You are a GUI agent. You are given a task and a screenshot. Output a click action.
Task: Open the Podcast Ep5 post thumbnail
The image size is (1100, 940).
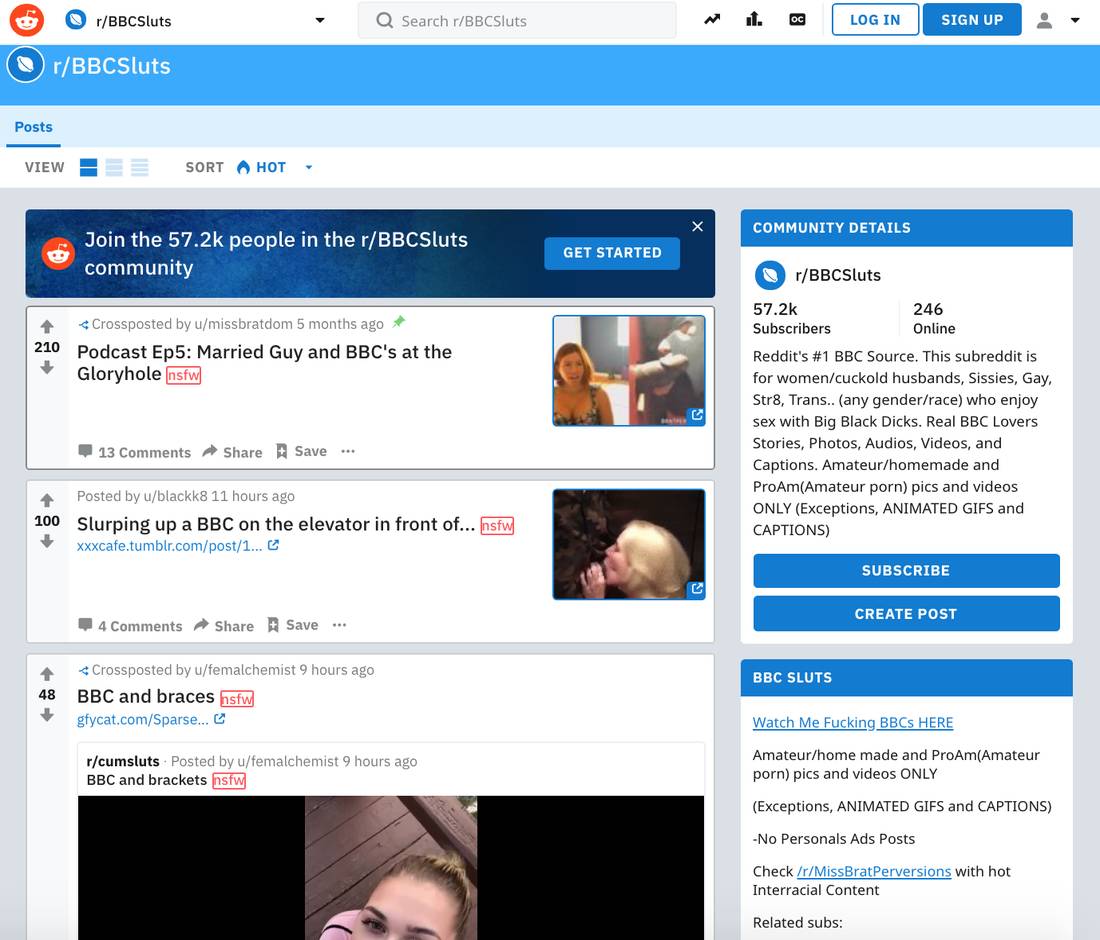click(x=629, y=370)
